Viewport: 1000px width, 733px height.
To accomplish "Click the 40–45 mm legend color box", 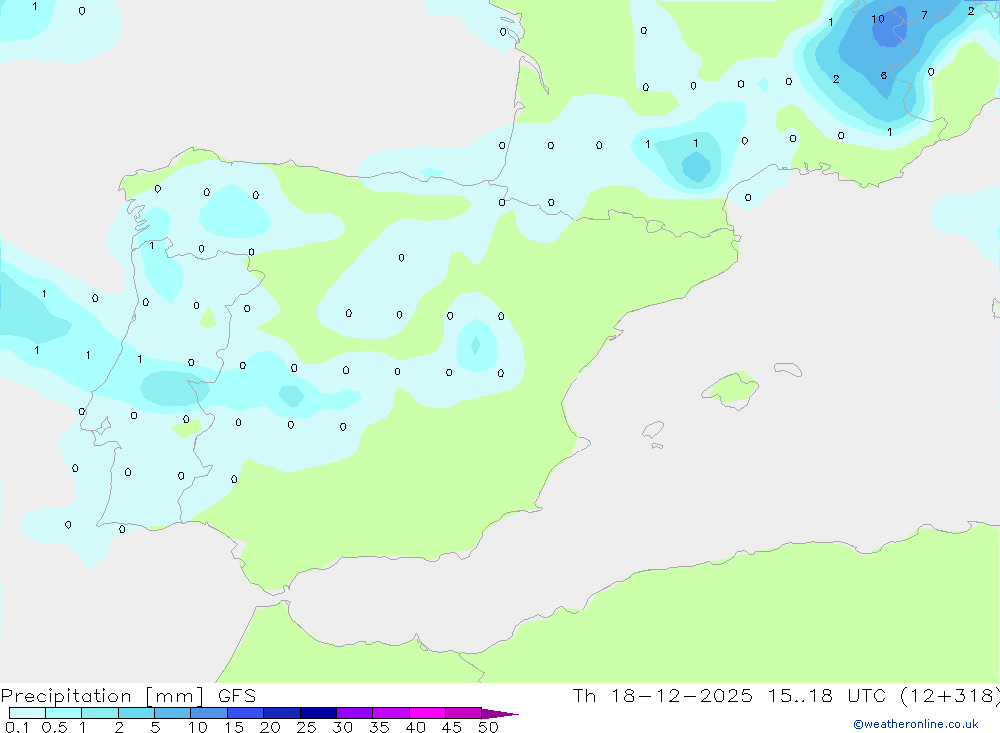I will [x=427, y=713].
